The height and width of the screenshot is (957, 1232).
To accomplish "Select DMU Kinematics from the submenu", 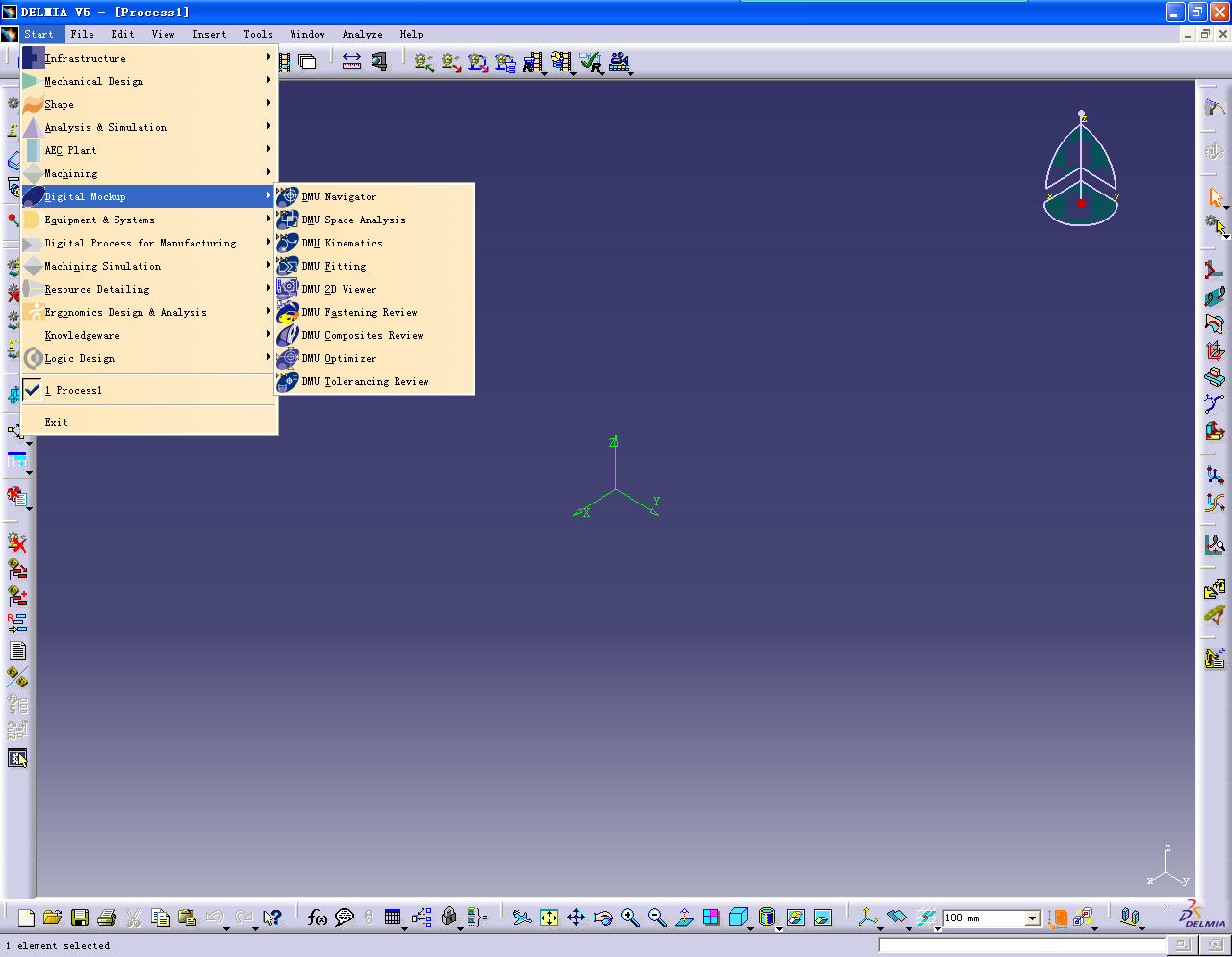I will (x=374, y=243).
